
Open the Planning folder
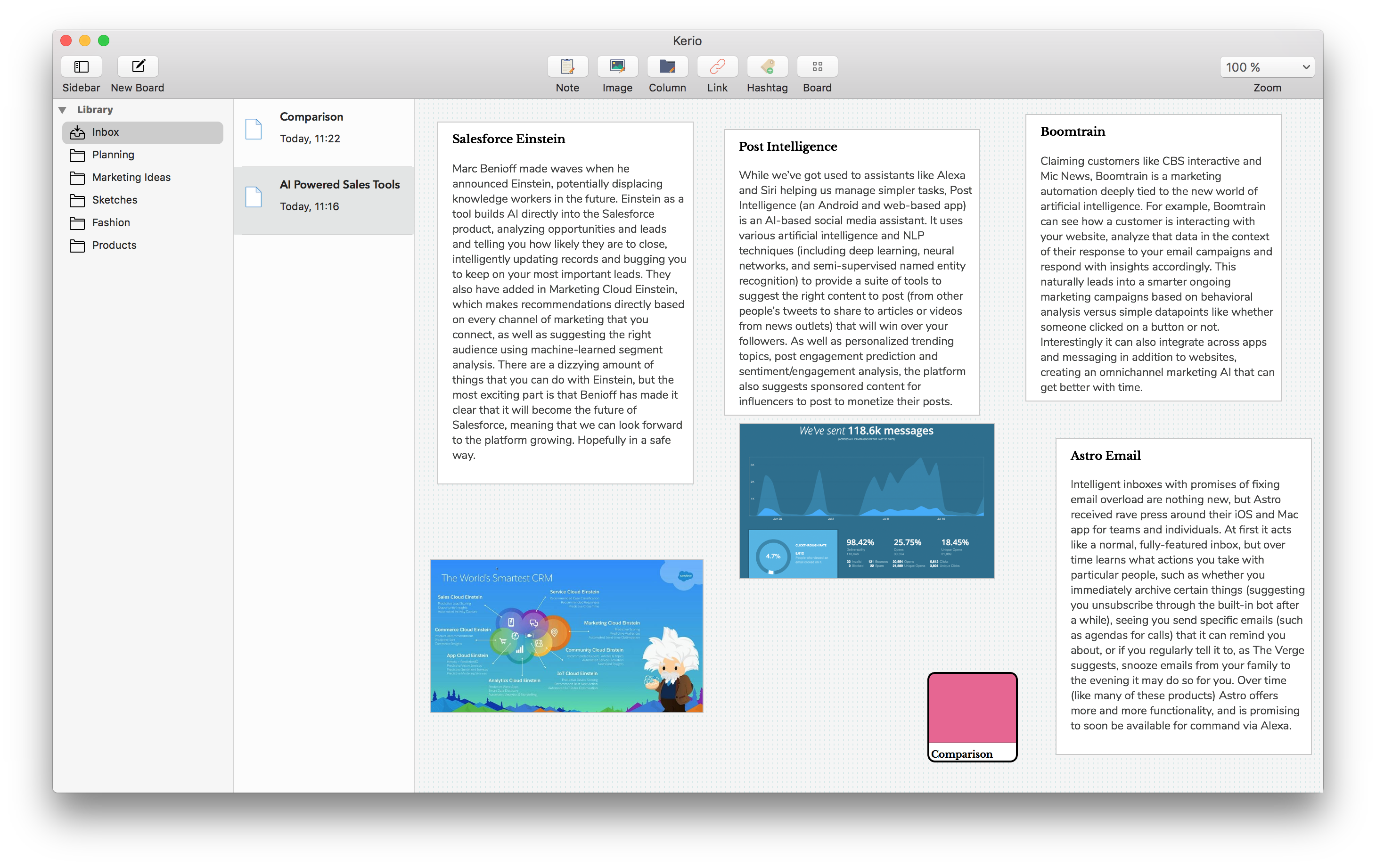[x=142, y=155]
